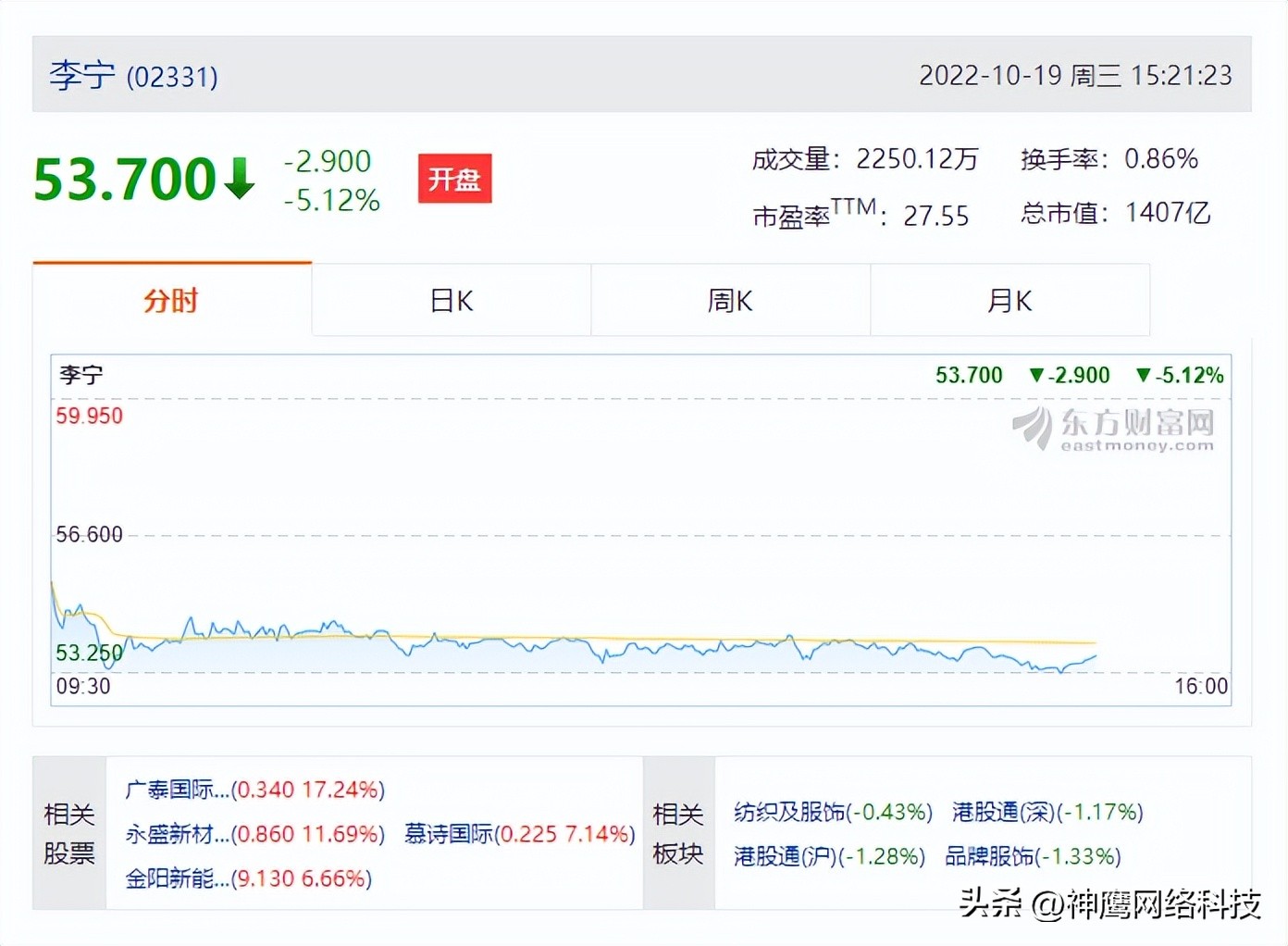Click the 相关板块 section label

678,833
